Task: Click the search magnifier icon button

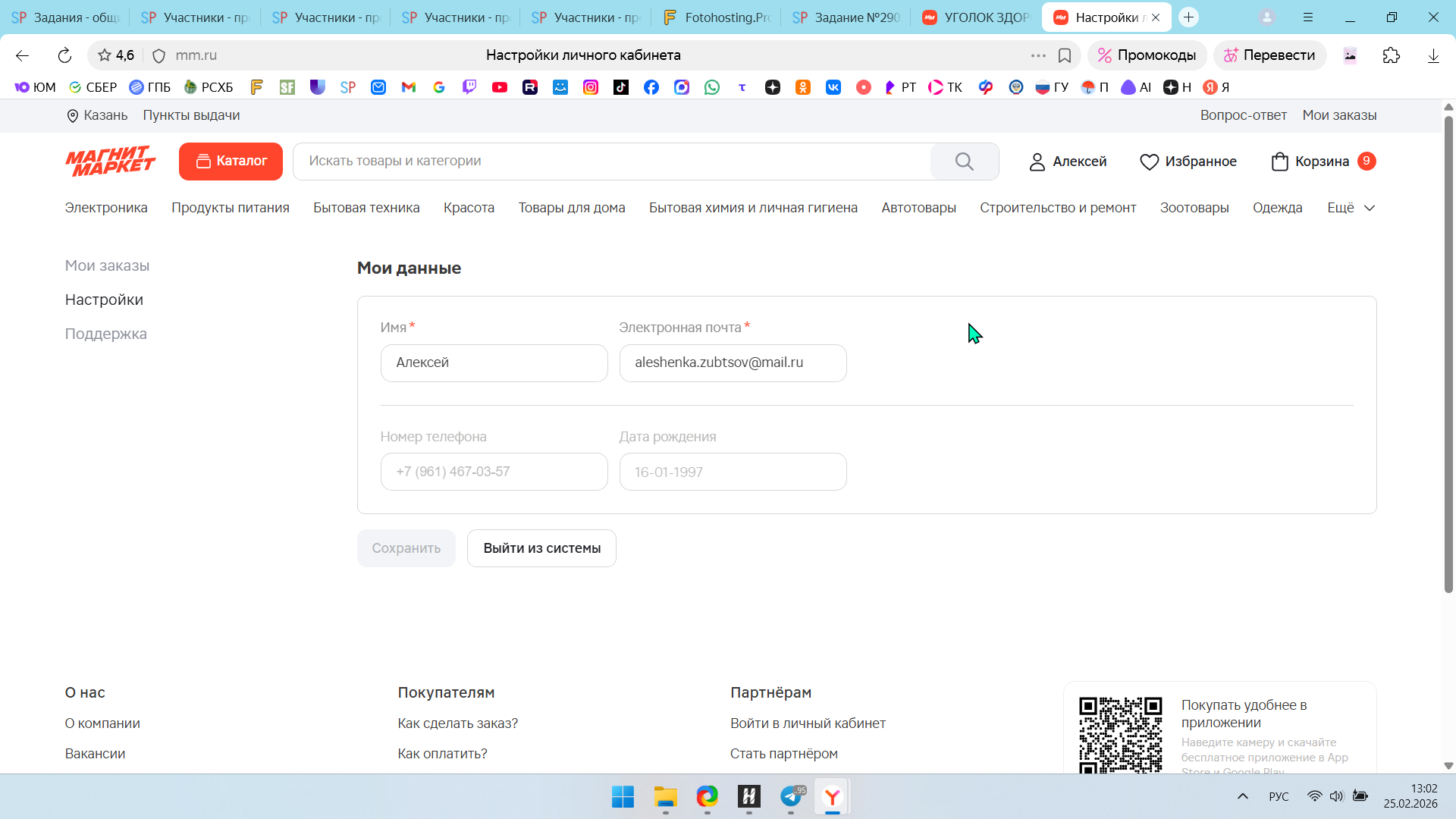Action: (964, 162)
